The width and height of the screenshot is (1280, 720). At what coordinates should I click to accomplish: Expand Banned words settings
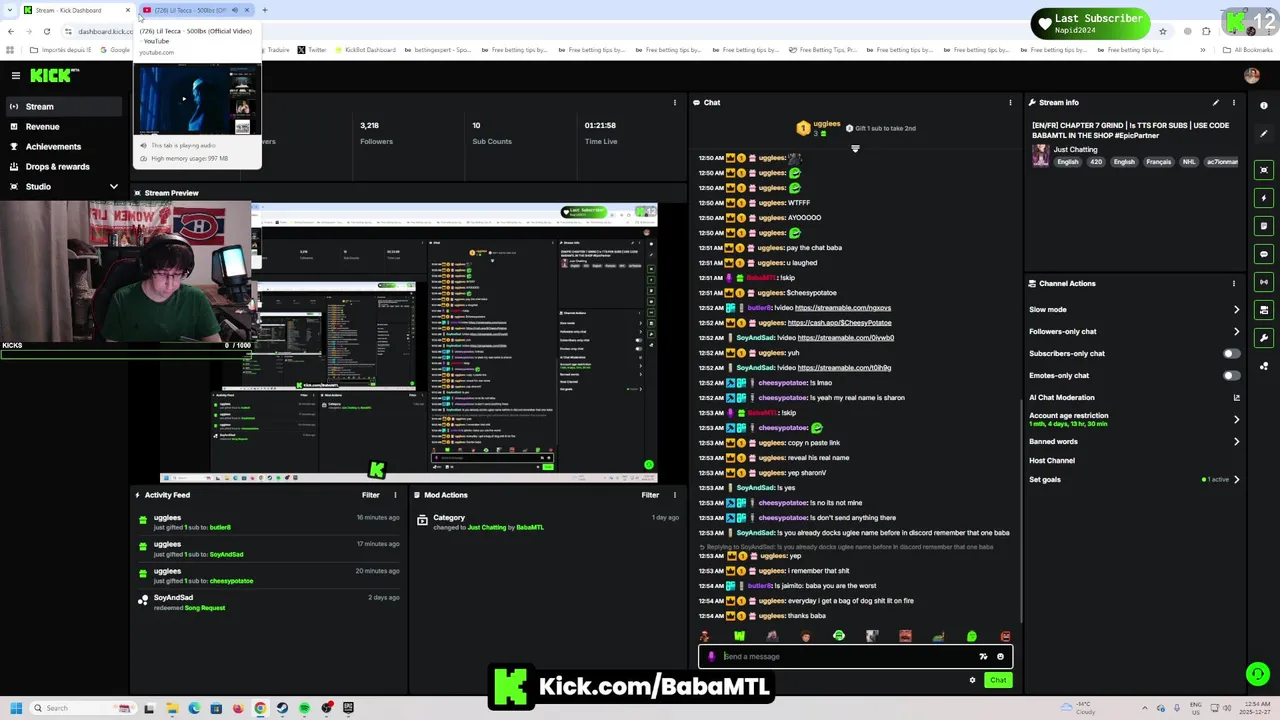point(1236,441)
